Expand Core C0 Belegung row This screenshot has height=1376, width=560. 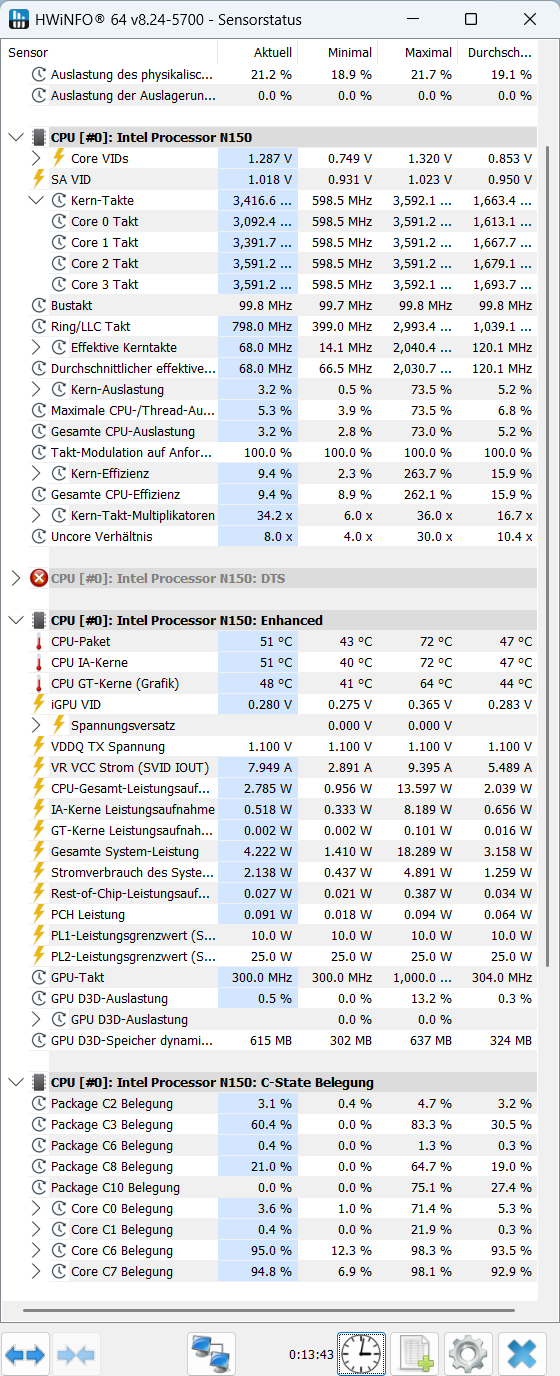pos(37,1208)
